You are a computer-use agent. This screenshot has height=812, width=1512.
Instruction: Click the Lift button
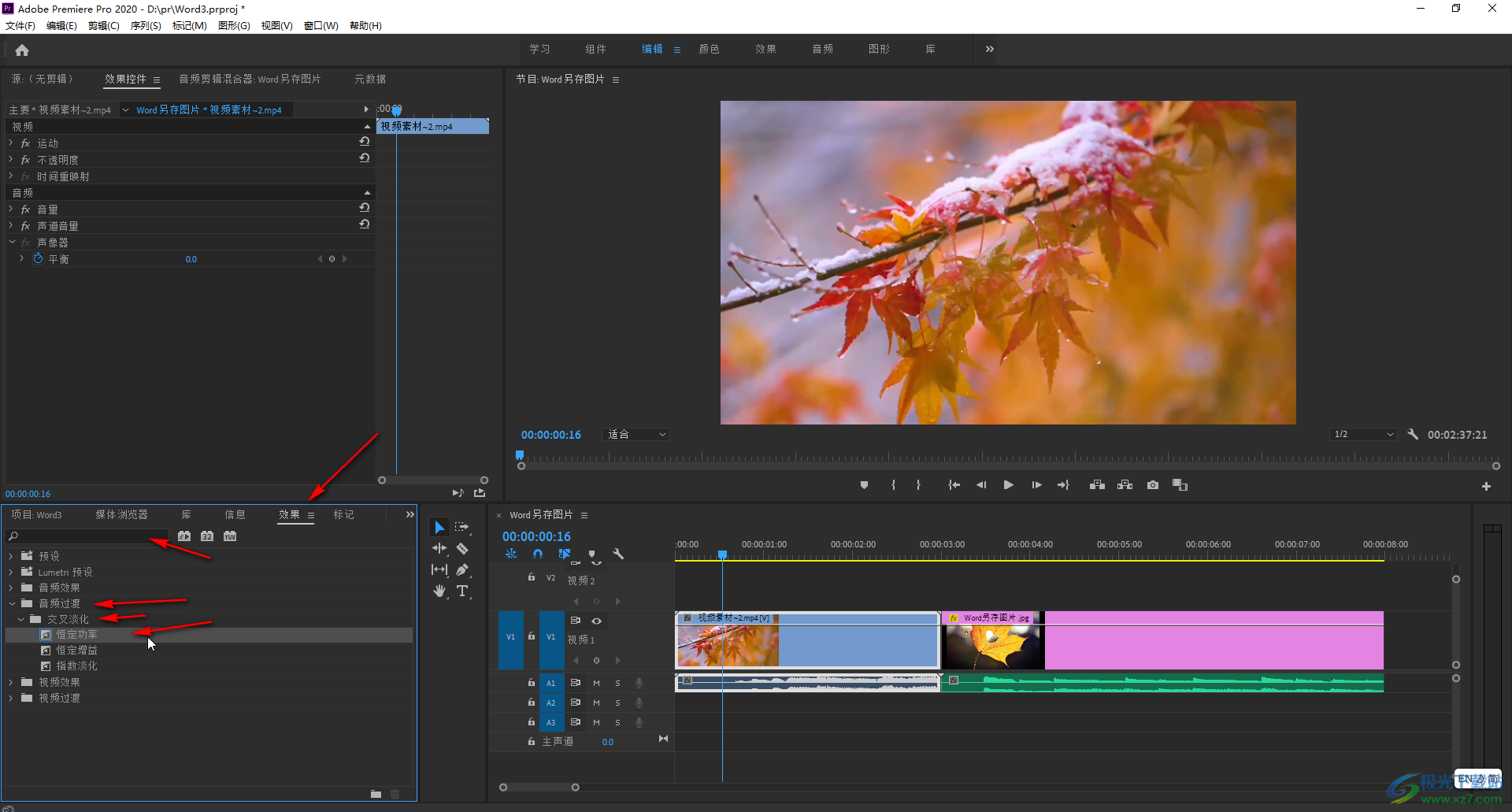click(1097, 485)
